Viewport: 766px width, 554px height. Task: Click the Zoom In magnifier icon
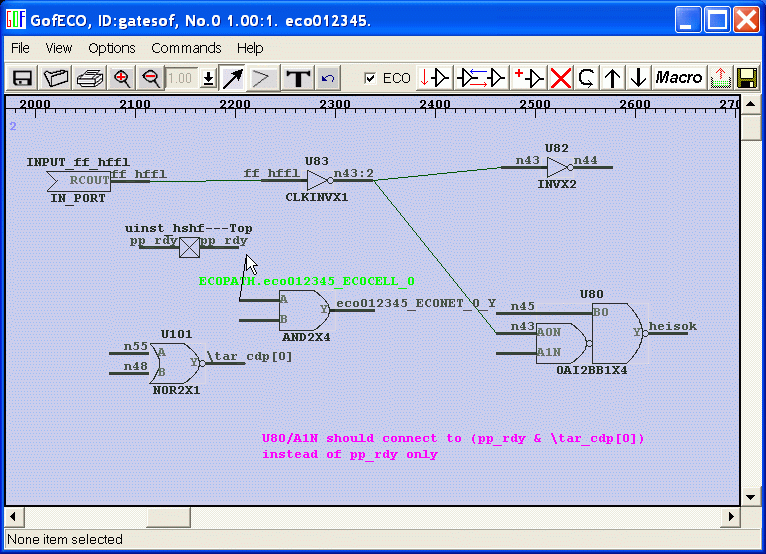click(122, 78)
